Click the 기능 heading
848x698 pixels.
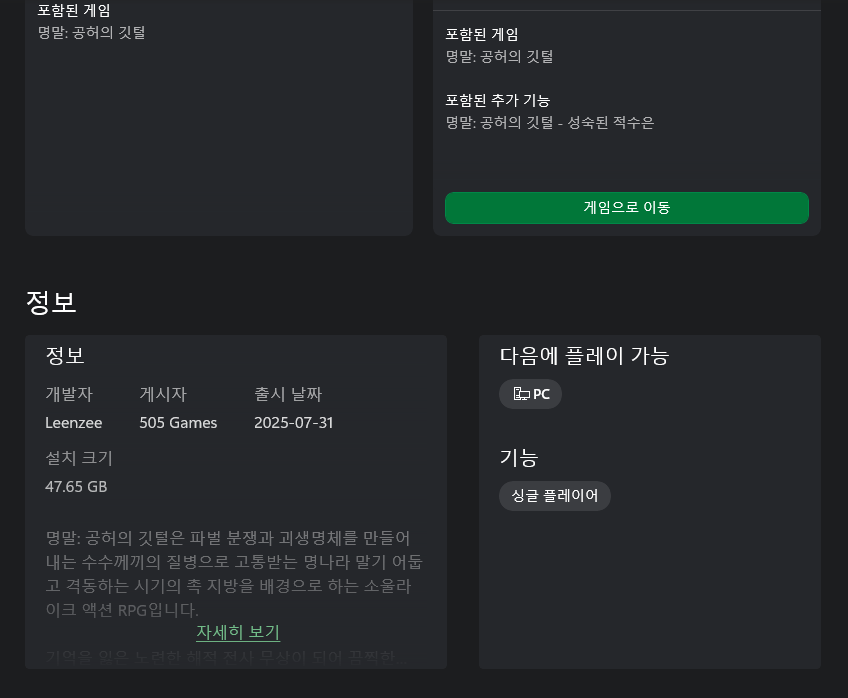(x=518, y=458)
